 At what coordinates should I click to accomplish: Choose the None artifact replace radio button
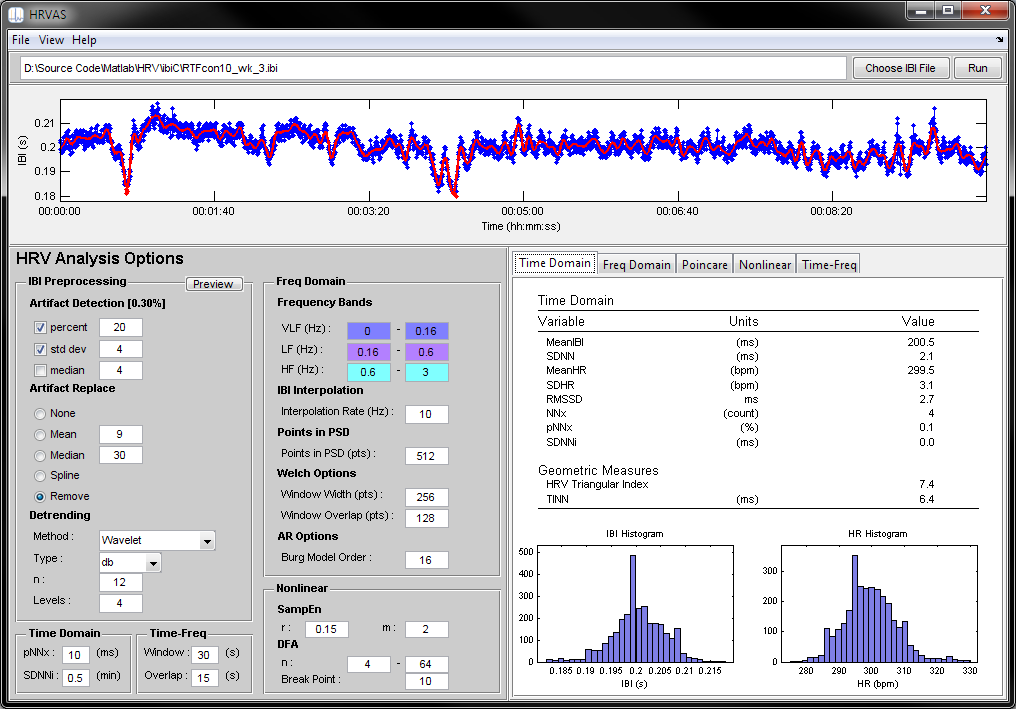[40, 413]
